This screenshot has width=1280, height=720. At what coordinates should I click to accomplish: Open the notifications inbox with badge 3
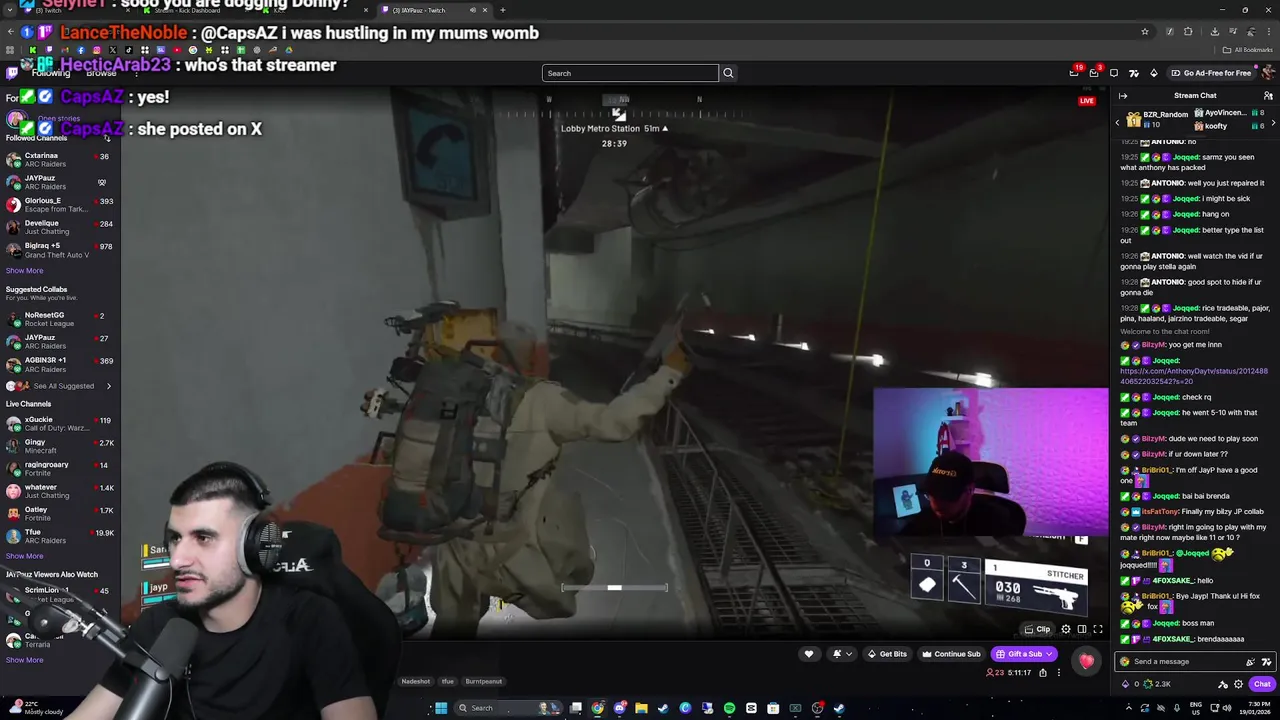(x=1094, y=73)
